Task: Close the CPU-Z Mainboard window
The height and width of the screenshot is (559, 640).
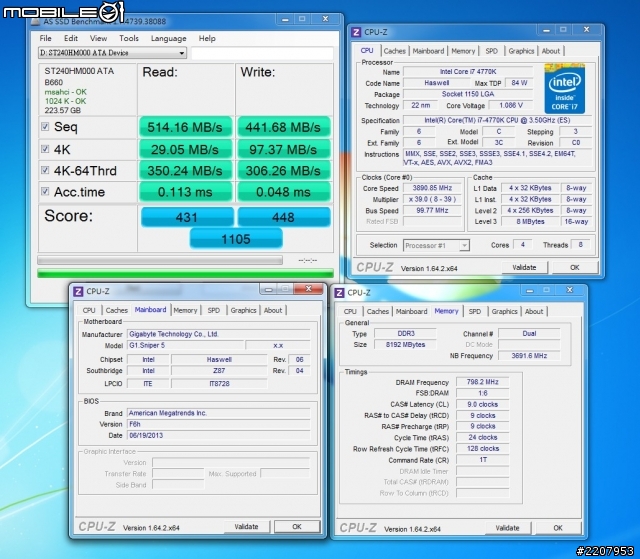Action: [309, 288]
